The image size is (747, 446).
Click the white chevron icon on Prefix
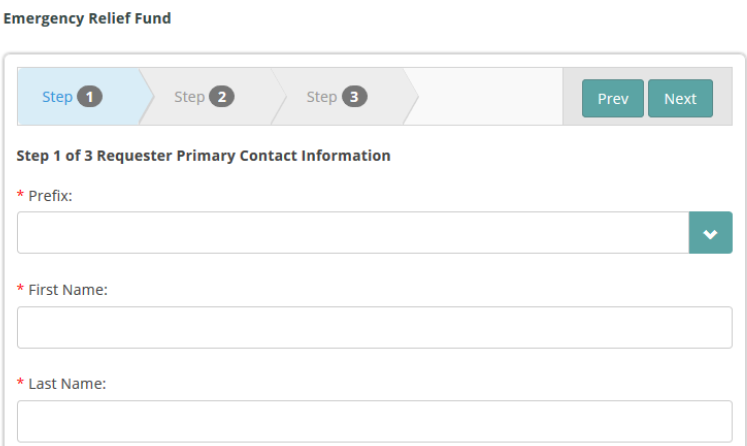tap(711, 233)
